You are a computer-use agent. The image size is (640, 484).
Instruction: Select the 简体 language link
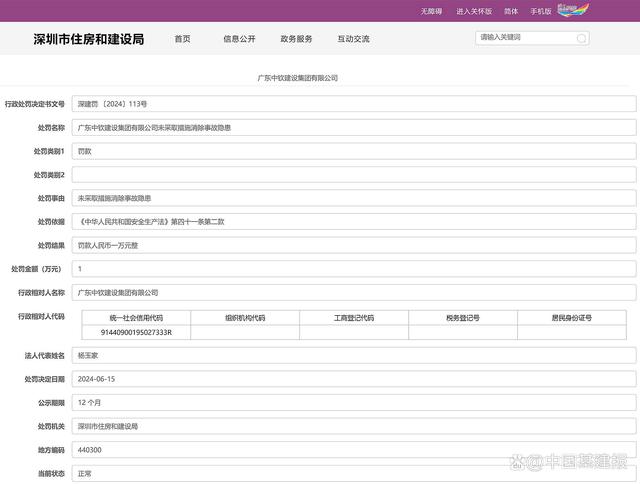pos(511,11)
